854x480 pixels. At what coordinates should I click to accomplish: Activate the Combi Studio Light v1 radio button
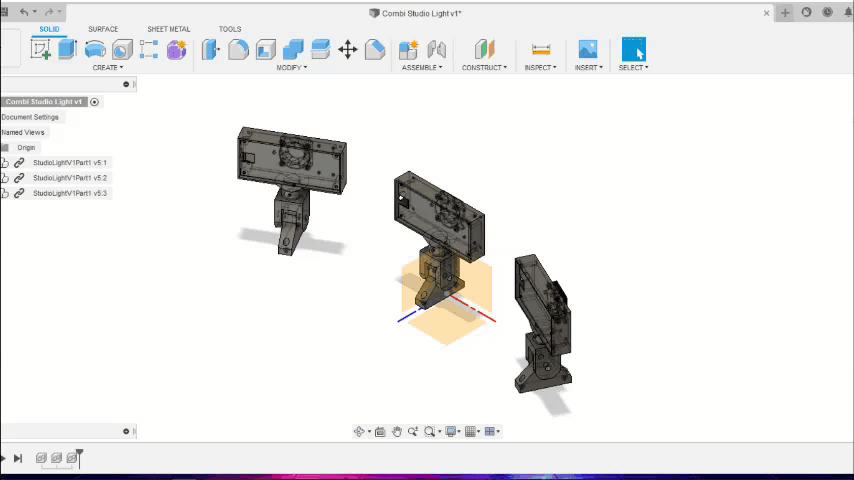point(94,102)
